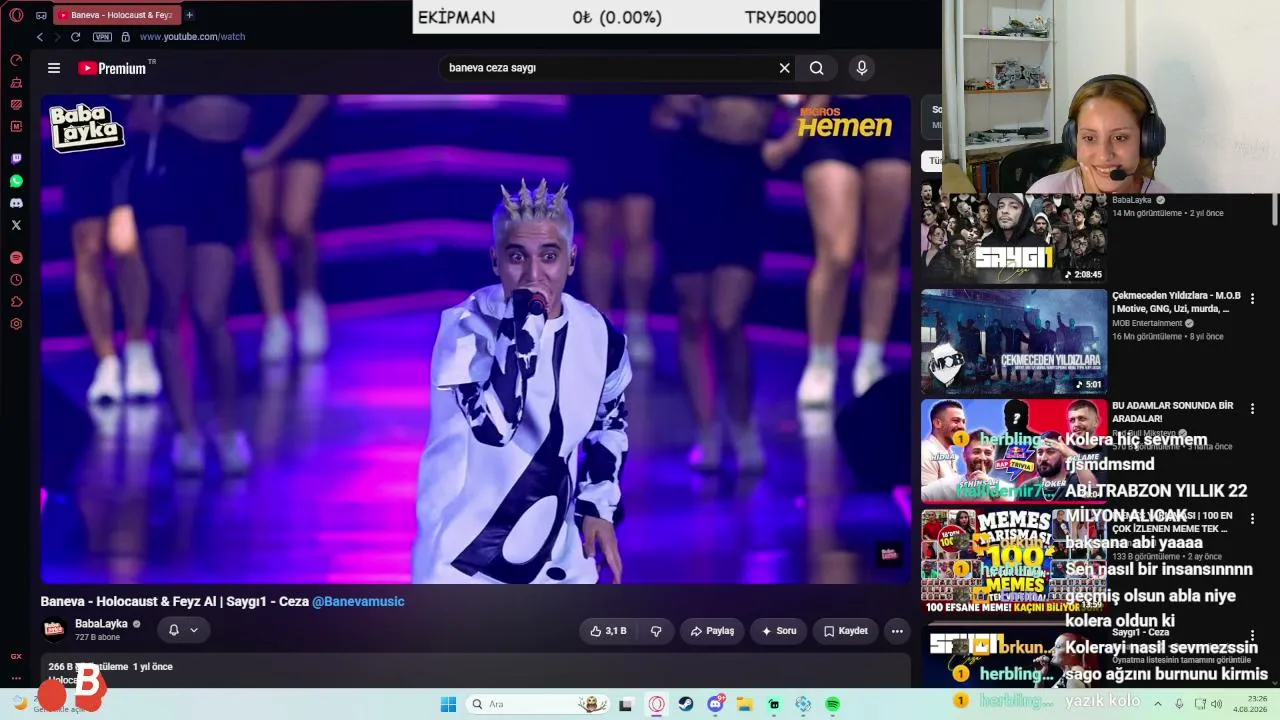Share the video using Paylaş
Viewport: 1280px width, 720px height.
pos(712,631)
